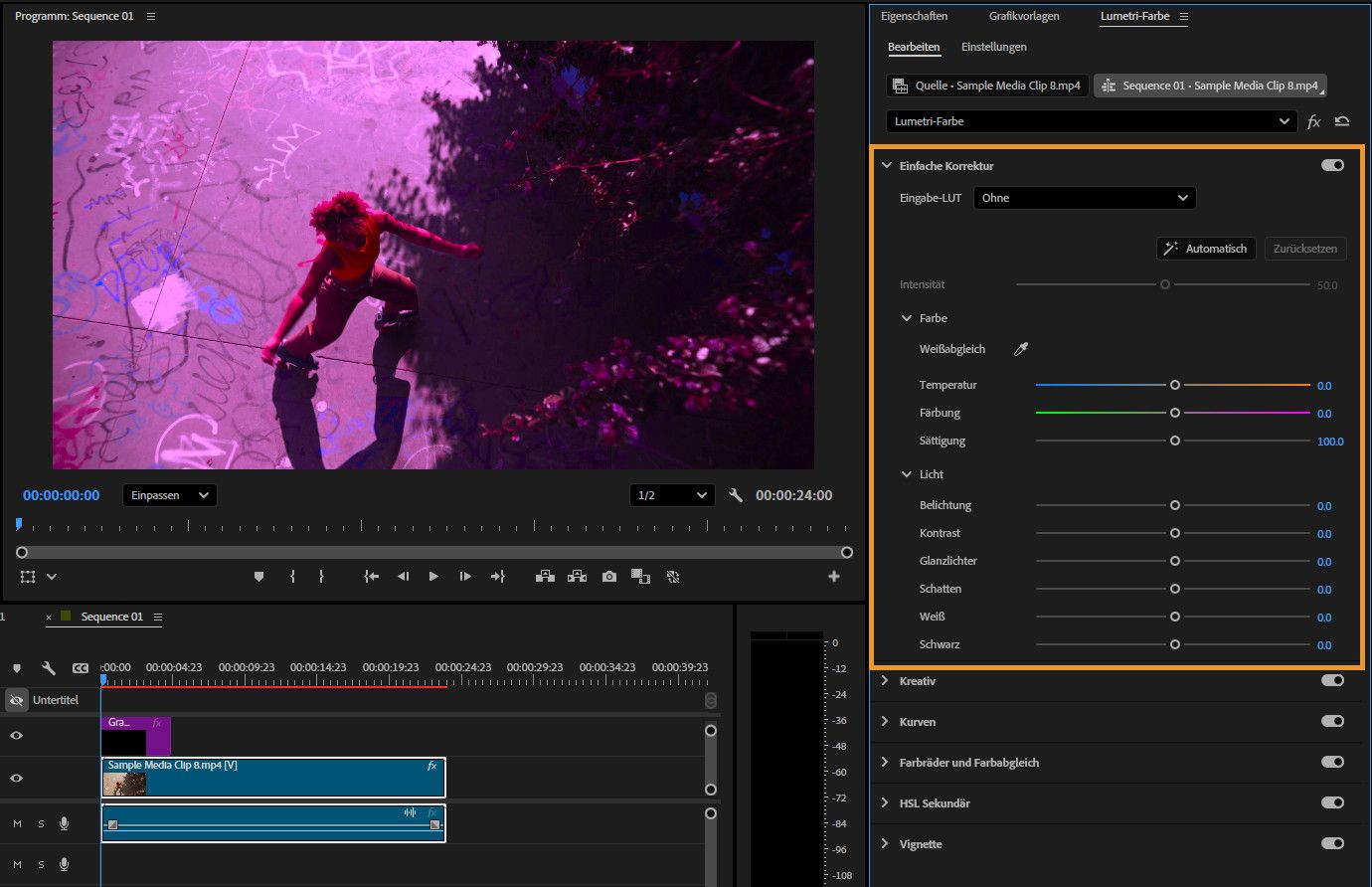Step forward one frame

(x=464, y=577)
